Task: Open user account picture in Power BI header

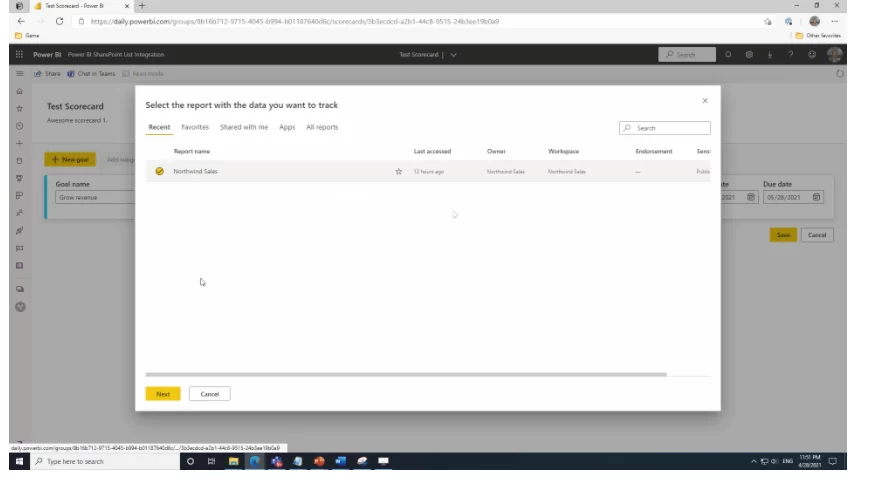Action: pos(834,55)
